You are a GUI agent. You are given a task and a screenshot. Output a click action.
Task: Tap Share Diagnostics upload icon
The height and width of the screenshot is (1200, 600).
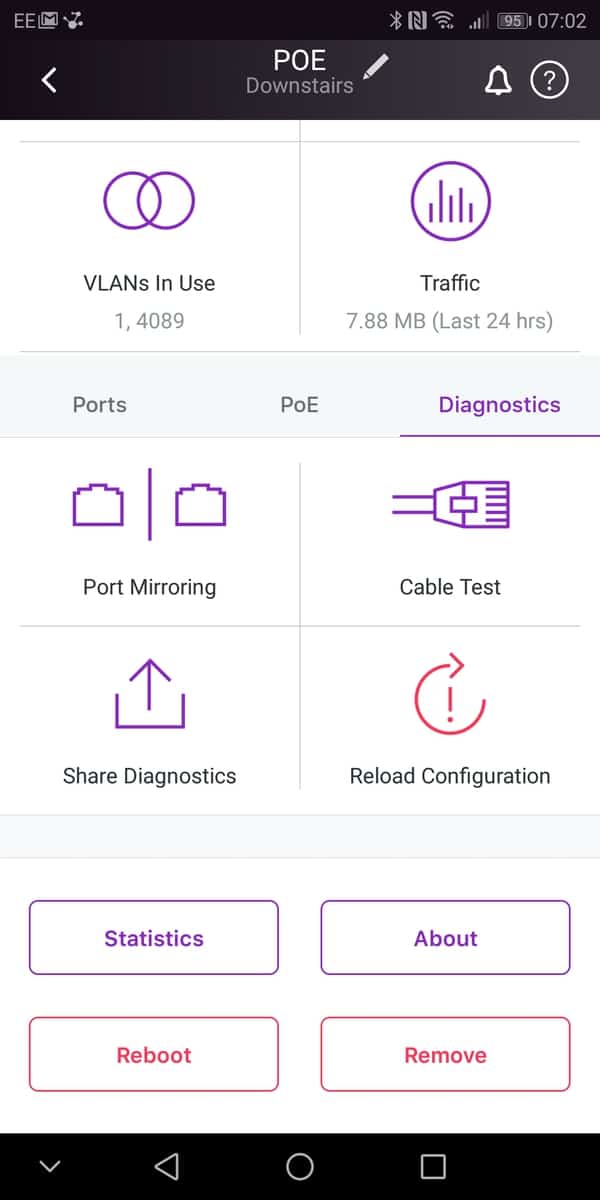point(150,693)
